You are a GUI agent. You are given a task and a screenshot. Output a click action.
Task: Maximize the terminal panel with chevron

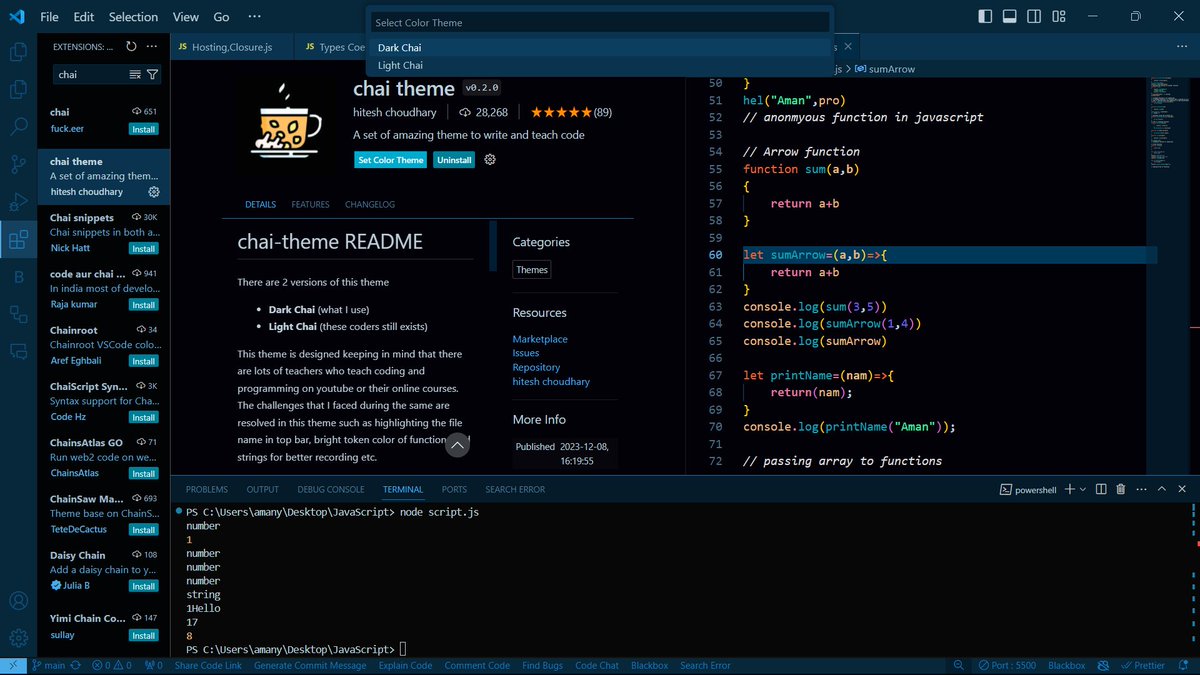pos(1161,489)
